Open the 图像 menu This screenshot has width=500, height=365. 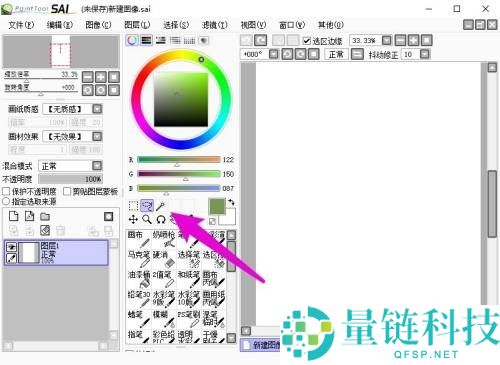coord(98,25)
